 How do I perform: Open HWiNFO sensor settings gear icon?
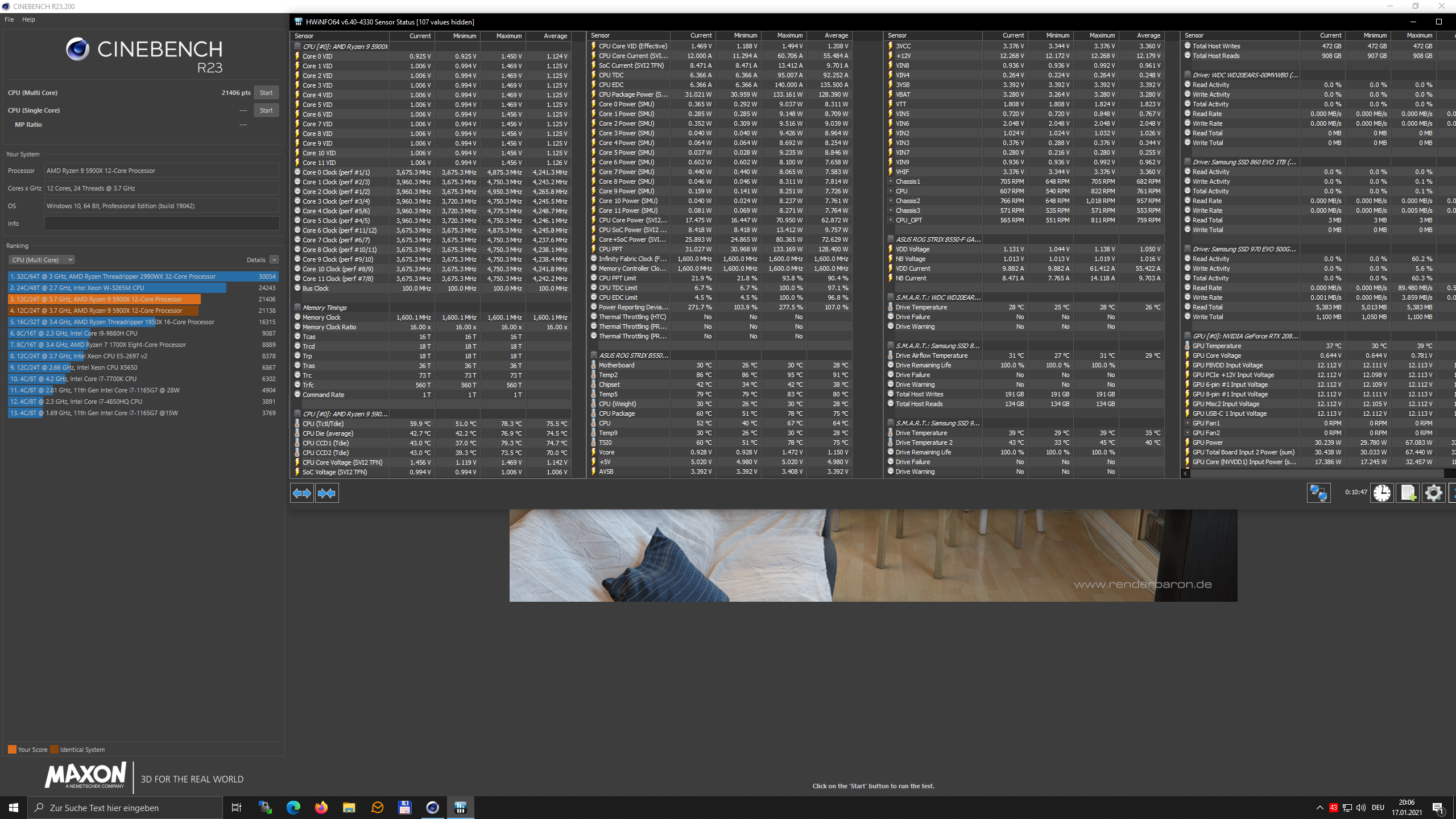point(1433,493)
